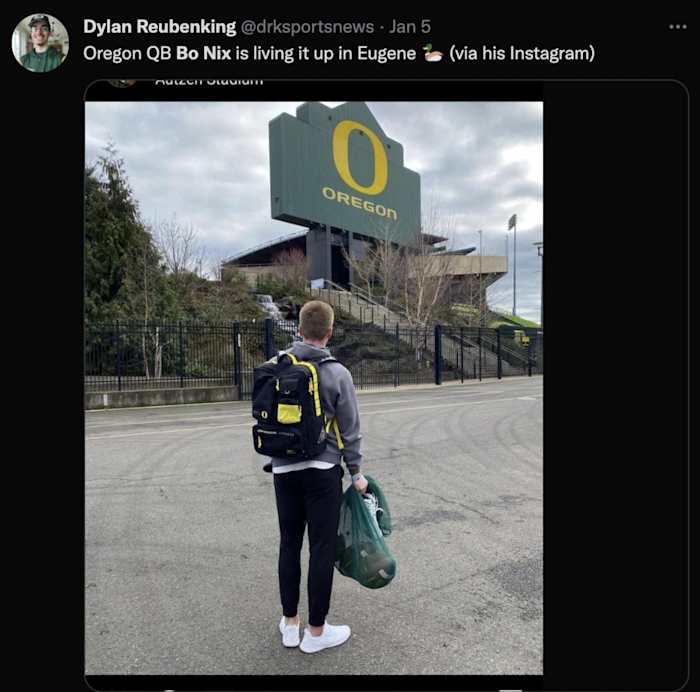This screenshot has height=692, width=700.
Task: Open Dylan Reubenking's profile via display name
Action: 160,27
